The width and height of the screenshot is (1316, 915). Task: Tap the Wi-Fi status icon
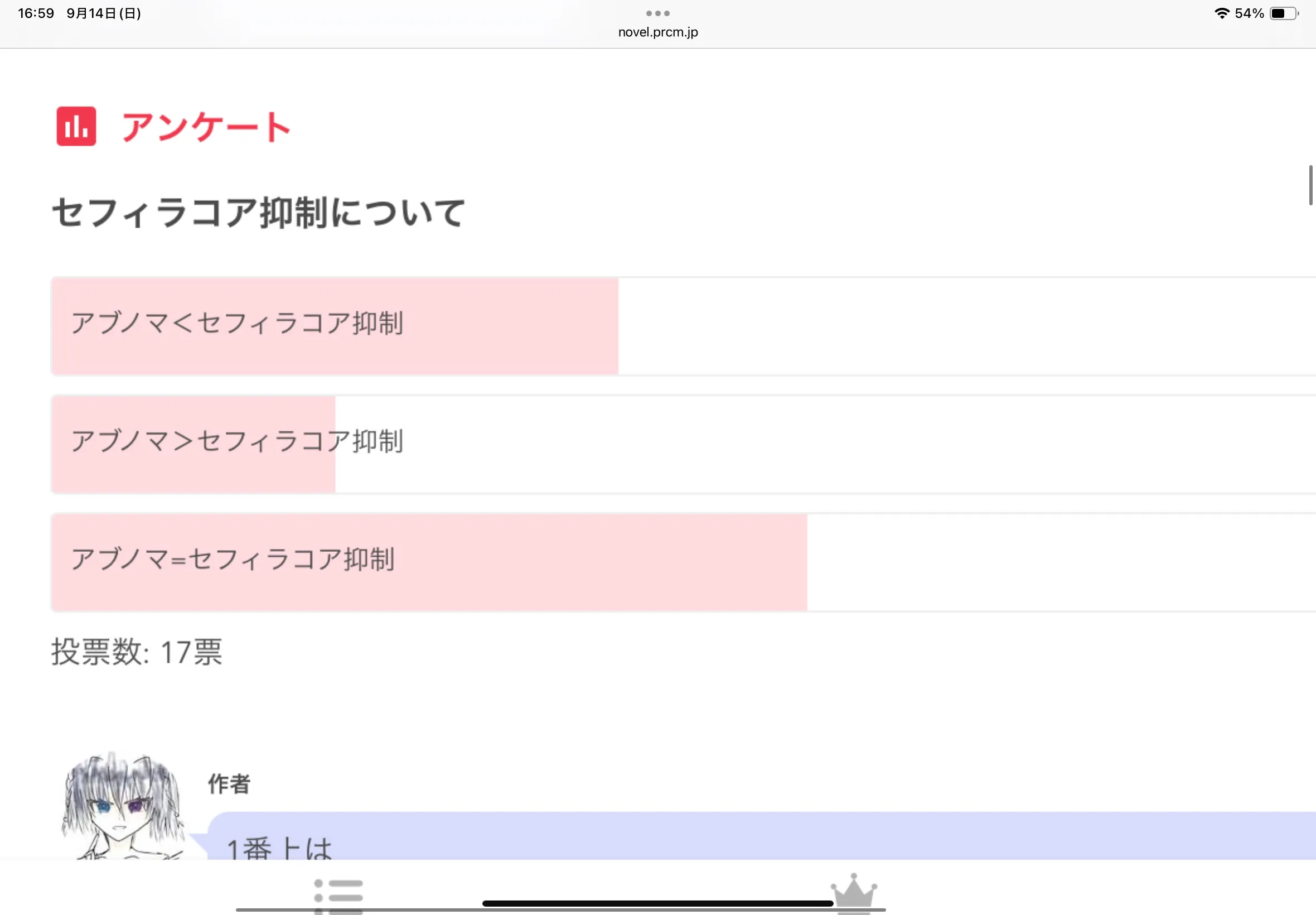(1221, 13)
